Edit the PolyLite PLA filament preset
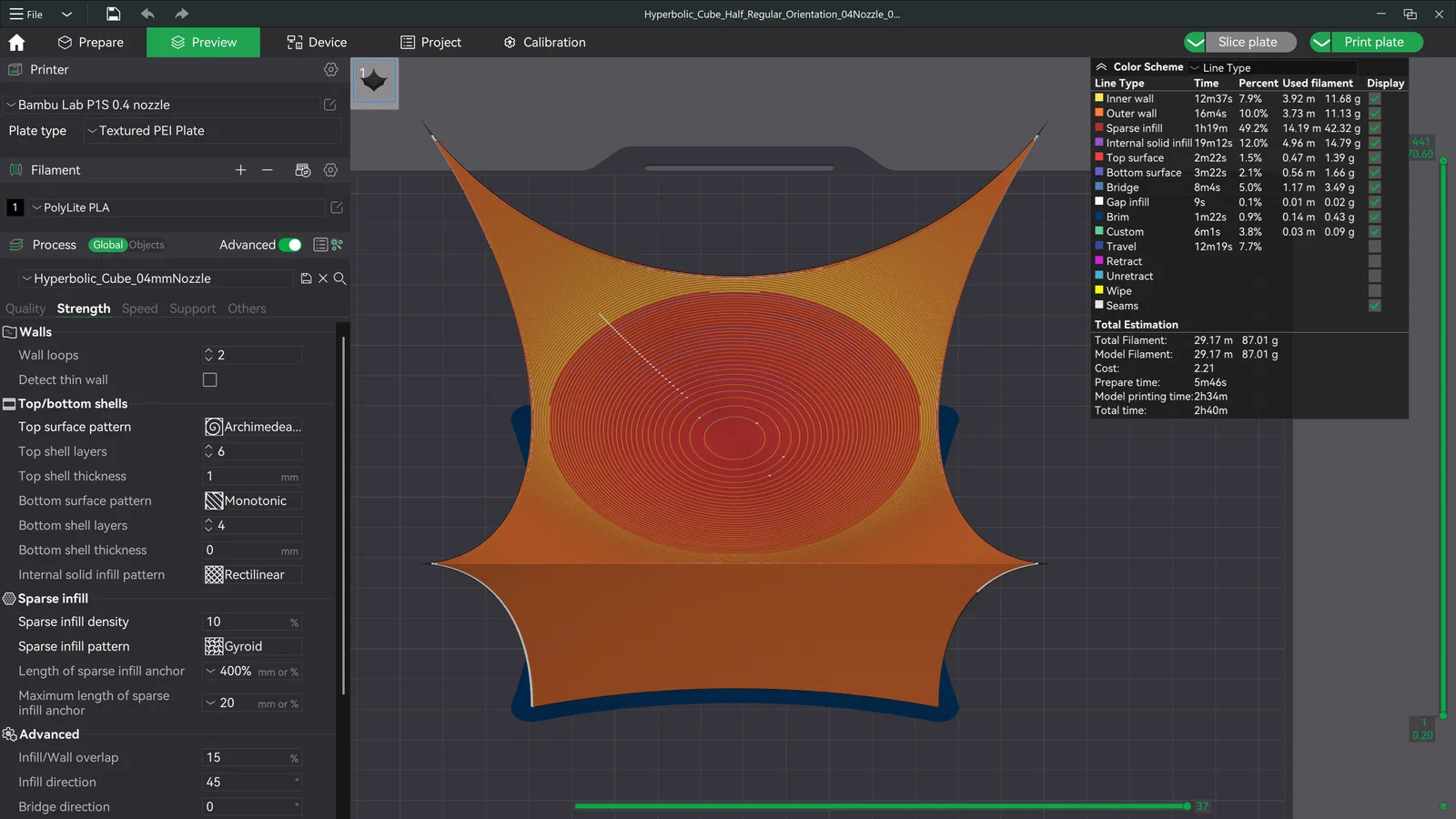The image size is (1456, 819). tap(337, 207)
